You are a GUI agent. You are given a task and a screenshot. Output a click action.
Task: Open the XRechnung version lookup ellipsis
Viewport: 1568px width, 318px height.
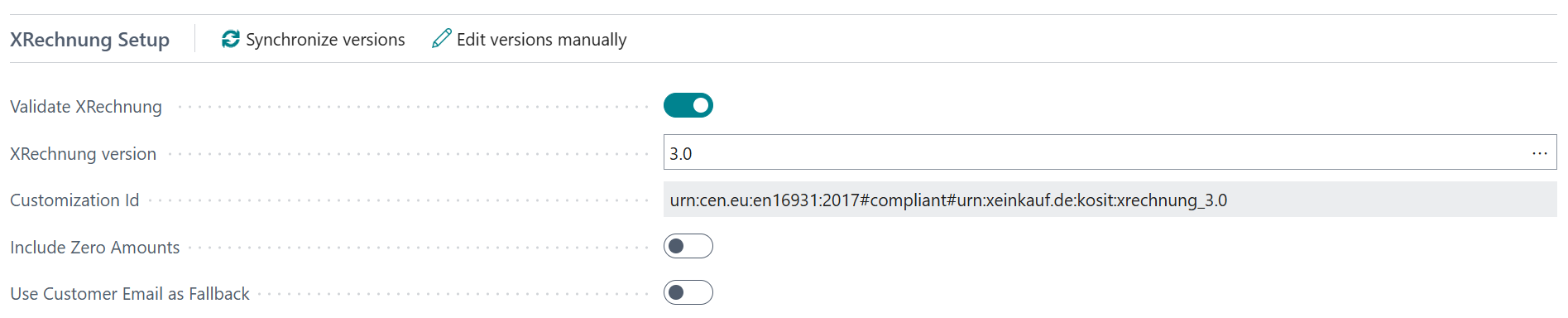(1539, 153)
